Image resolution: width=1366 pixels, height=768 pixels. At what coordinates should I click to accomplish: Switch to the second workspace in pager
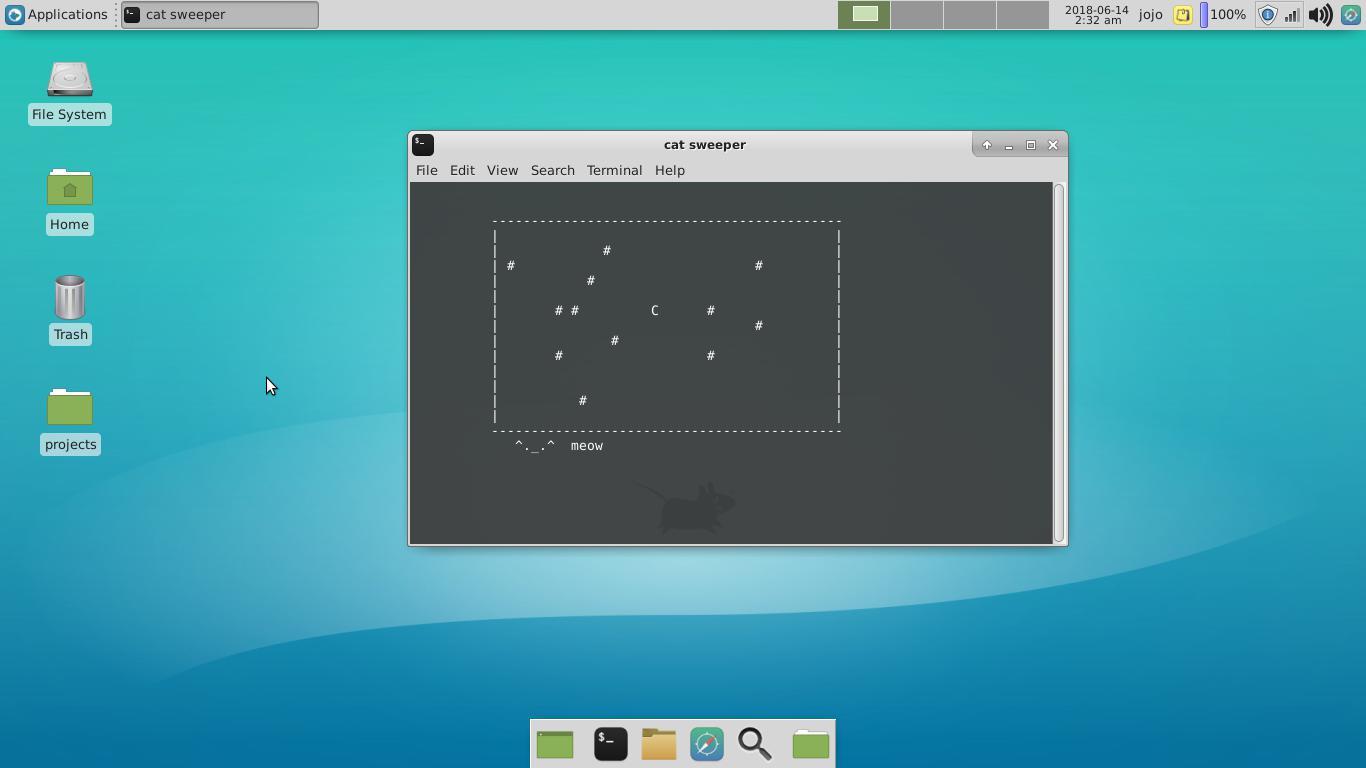pos(916,14)
